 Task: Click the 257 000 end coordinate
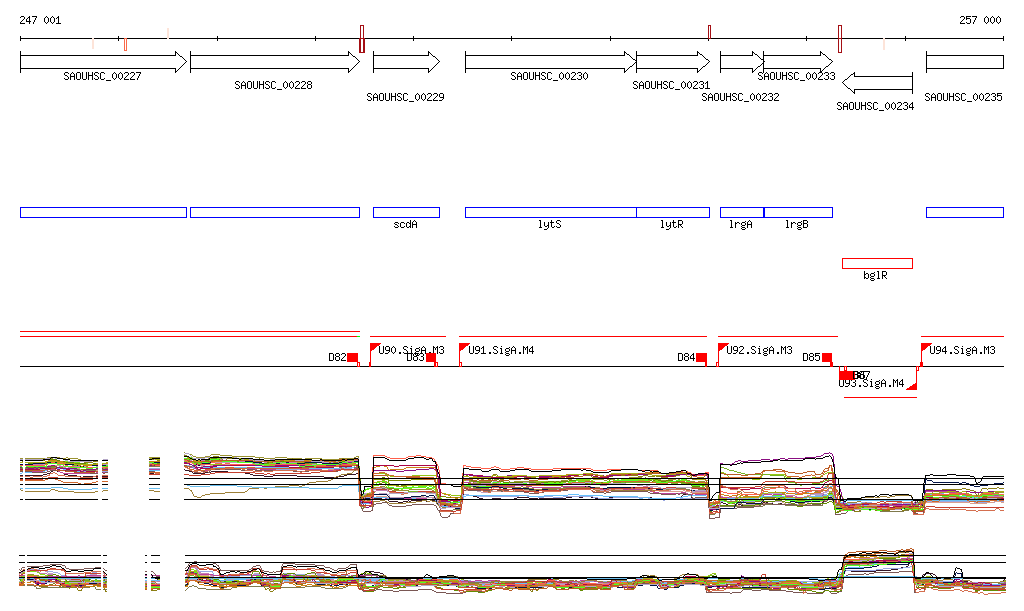pos(980,20)
